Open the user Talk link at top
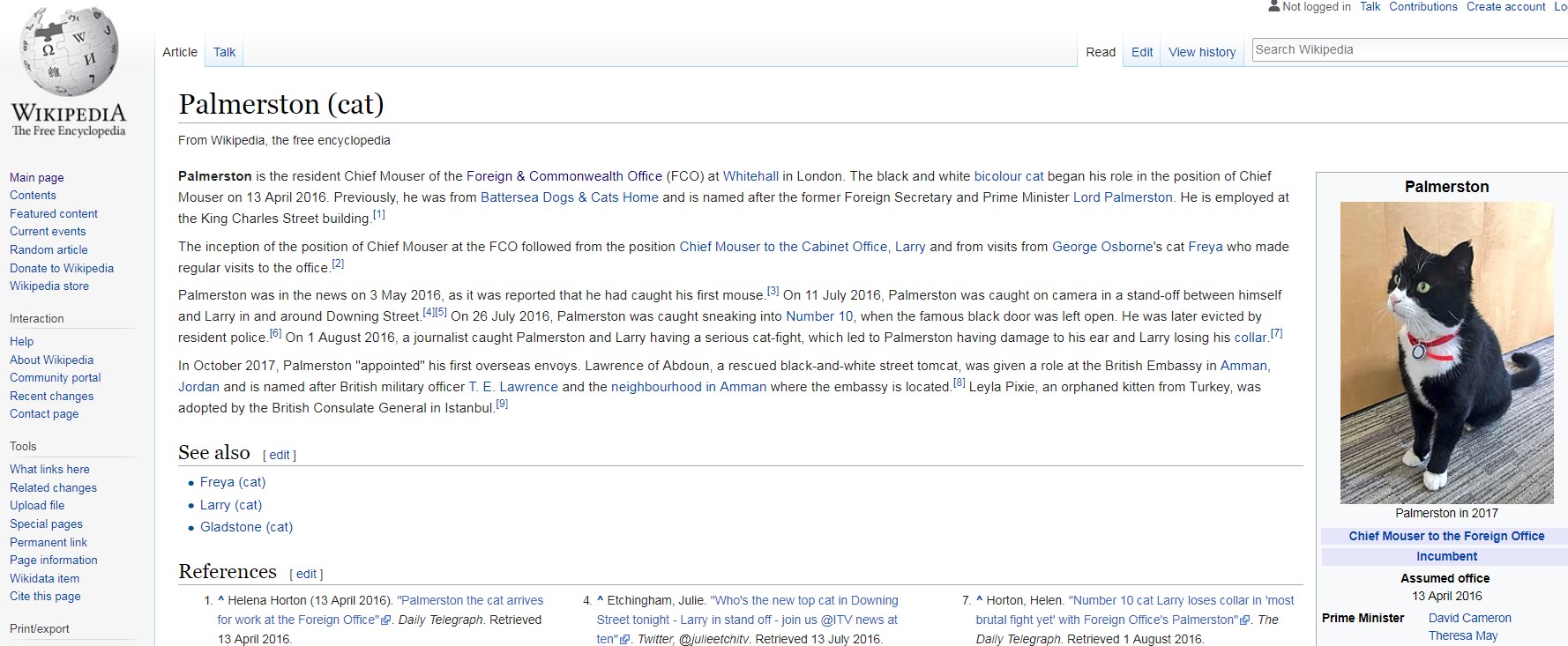1568x646 pixels. point(1370,6)
